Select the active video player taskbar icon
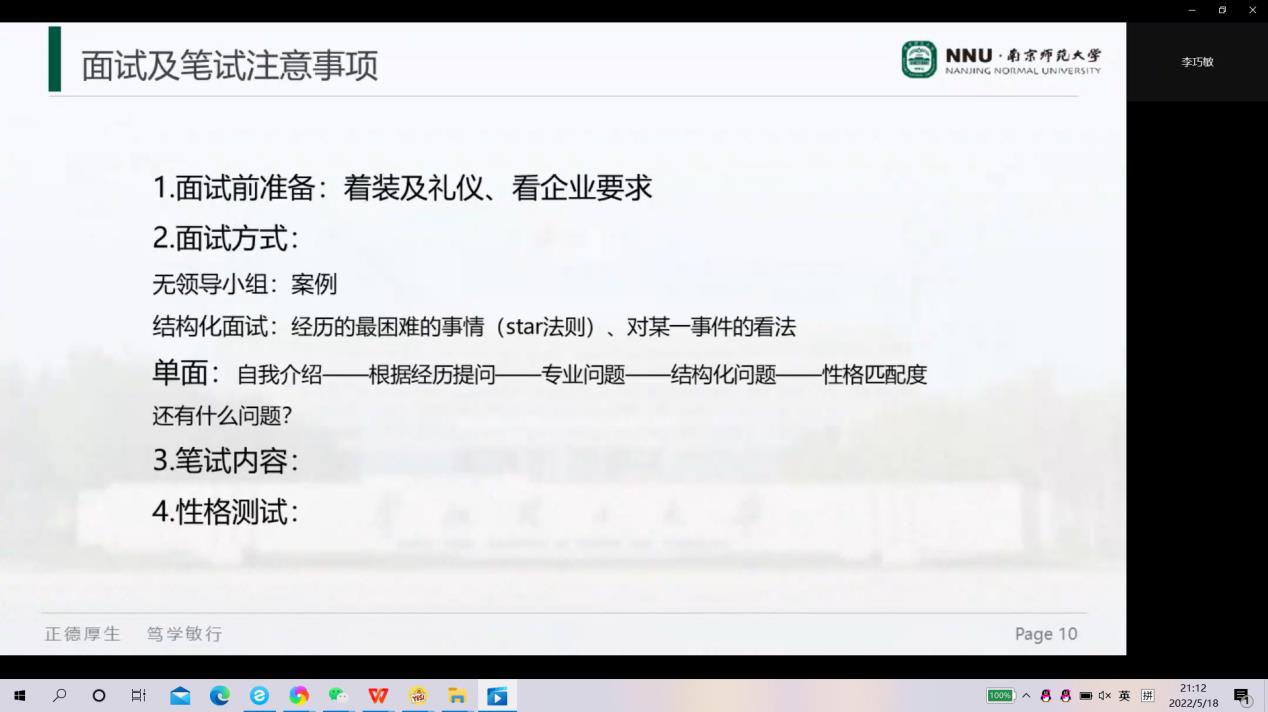The image size is (1268, 712). click(497, 696)
